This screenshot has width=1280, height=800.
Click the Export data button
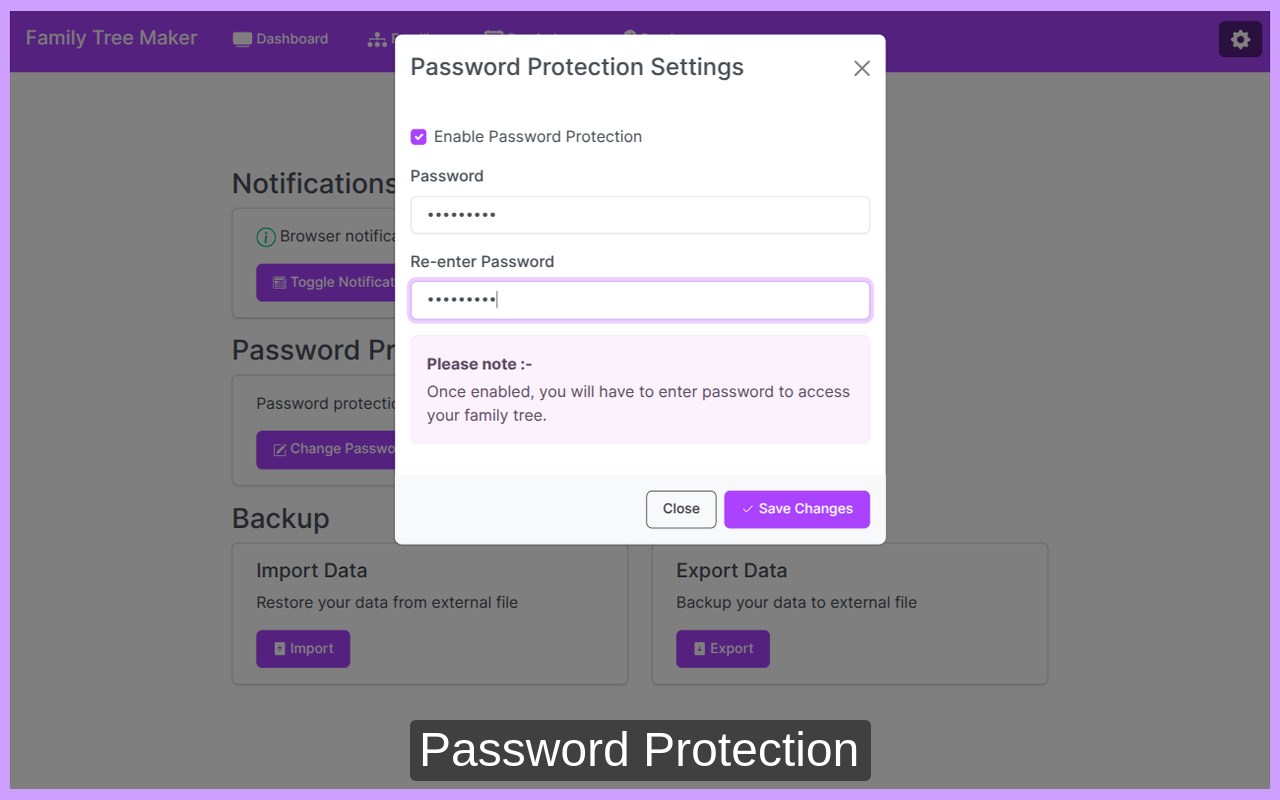pos(723,649)
